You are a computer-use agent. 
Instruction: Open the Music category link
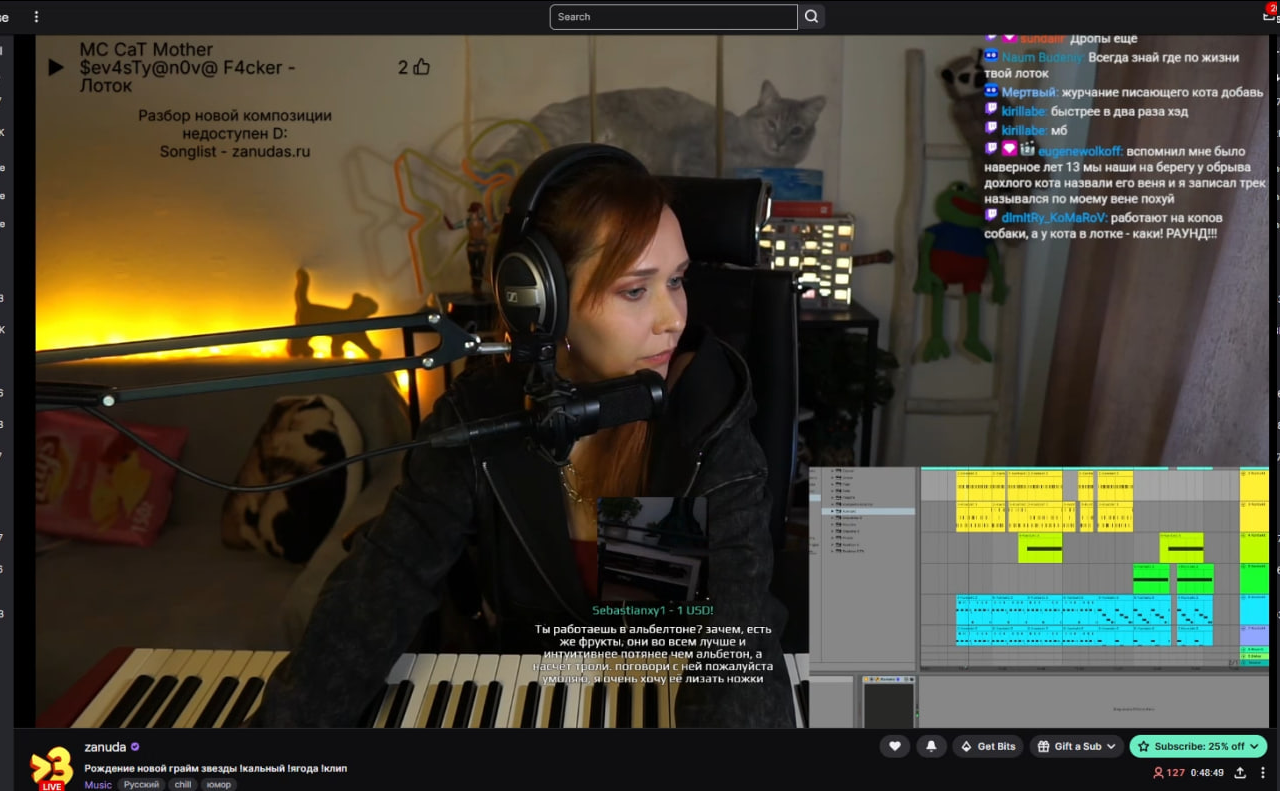click(x=98, y=785)
